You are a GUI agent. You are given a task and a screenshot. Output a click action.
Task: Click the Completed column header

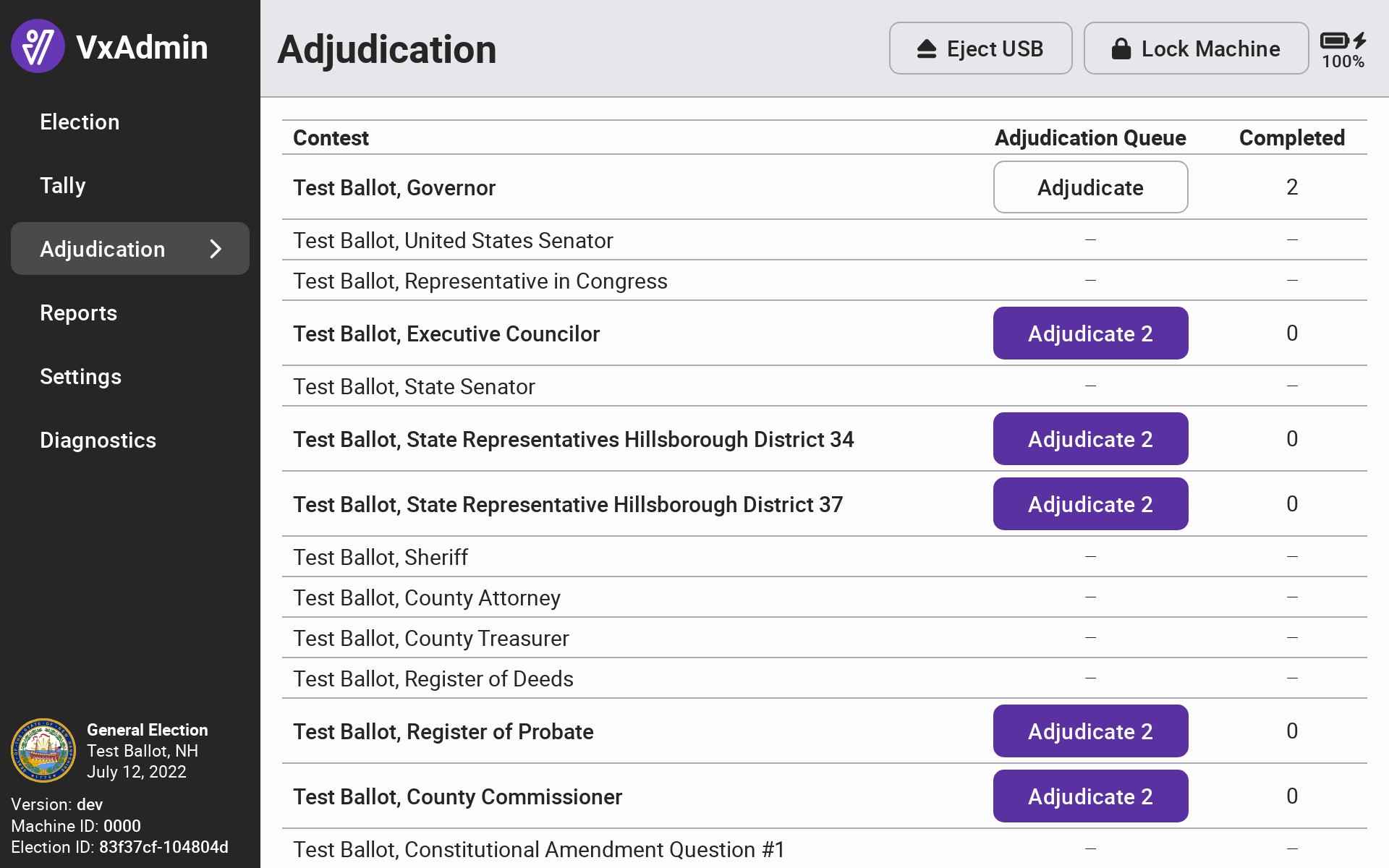1291,137
